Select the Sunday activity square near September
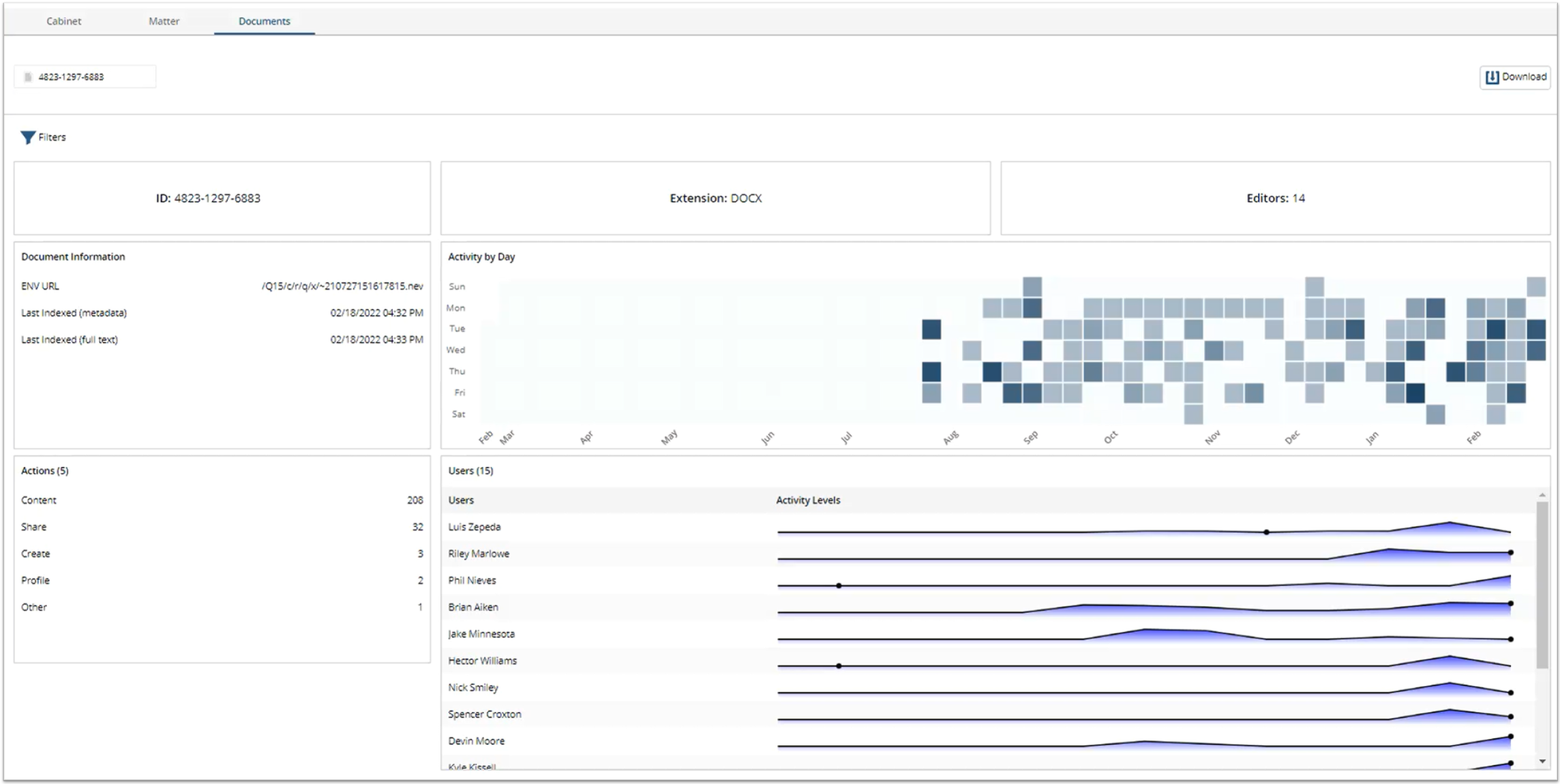Image resolution: width=1560 pixels, height=784 pixels. (1032, 286)
